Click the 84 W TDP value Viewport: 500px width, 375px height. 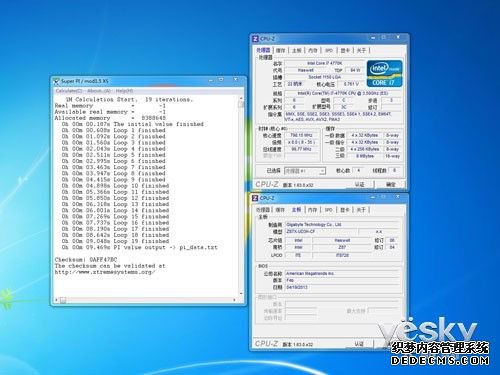point(355,70)
